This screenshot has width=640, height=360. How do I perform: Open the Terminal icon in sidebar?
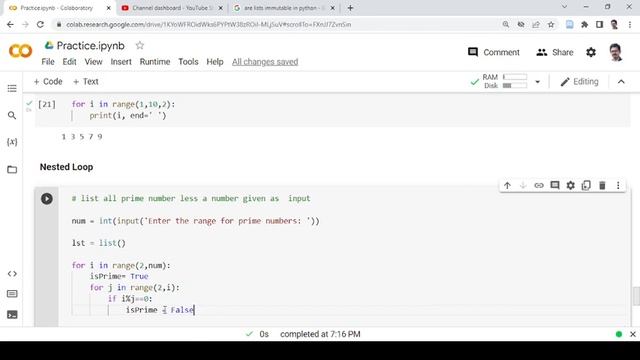coord(12,315)
